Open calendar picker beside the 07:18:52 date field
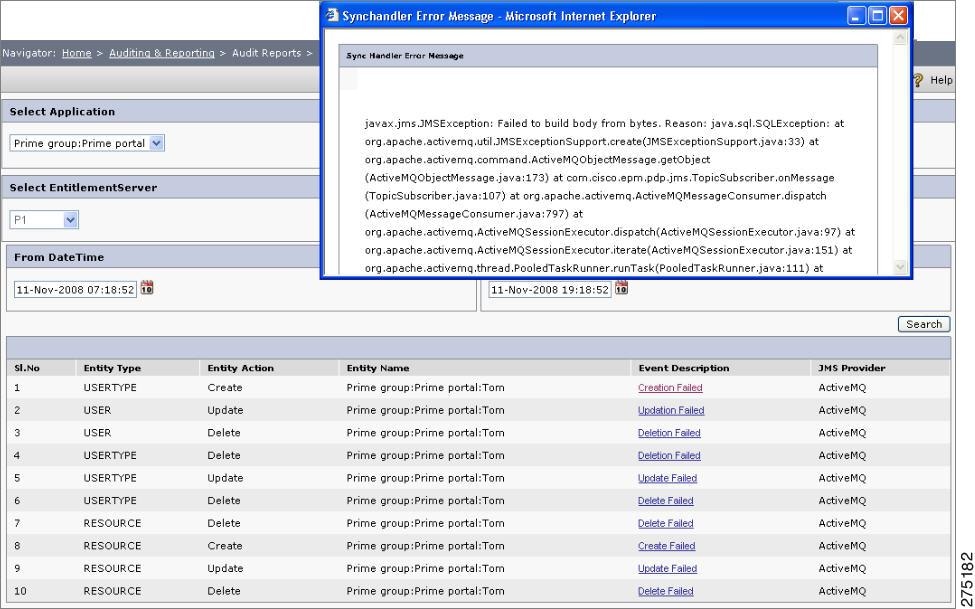The height and width of the screenshot is (609, 975). 147,287
